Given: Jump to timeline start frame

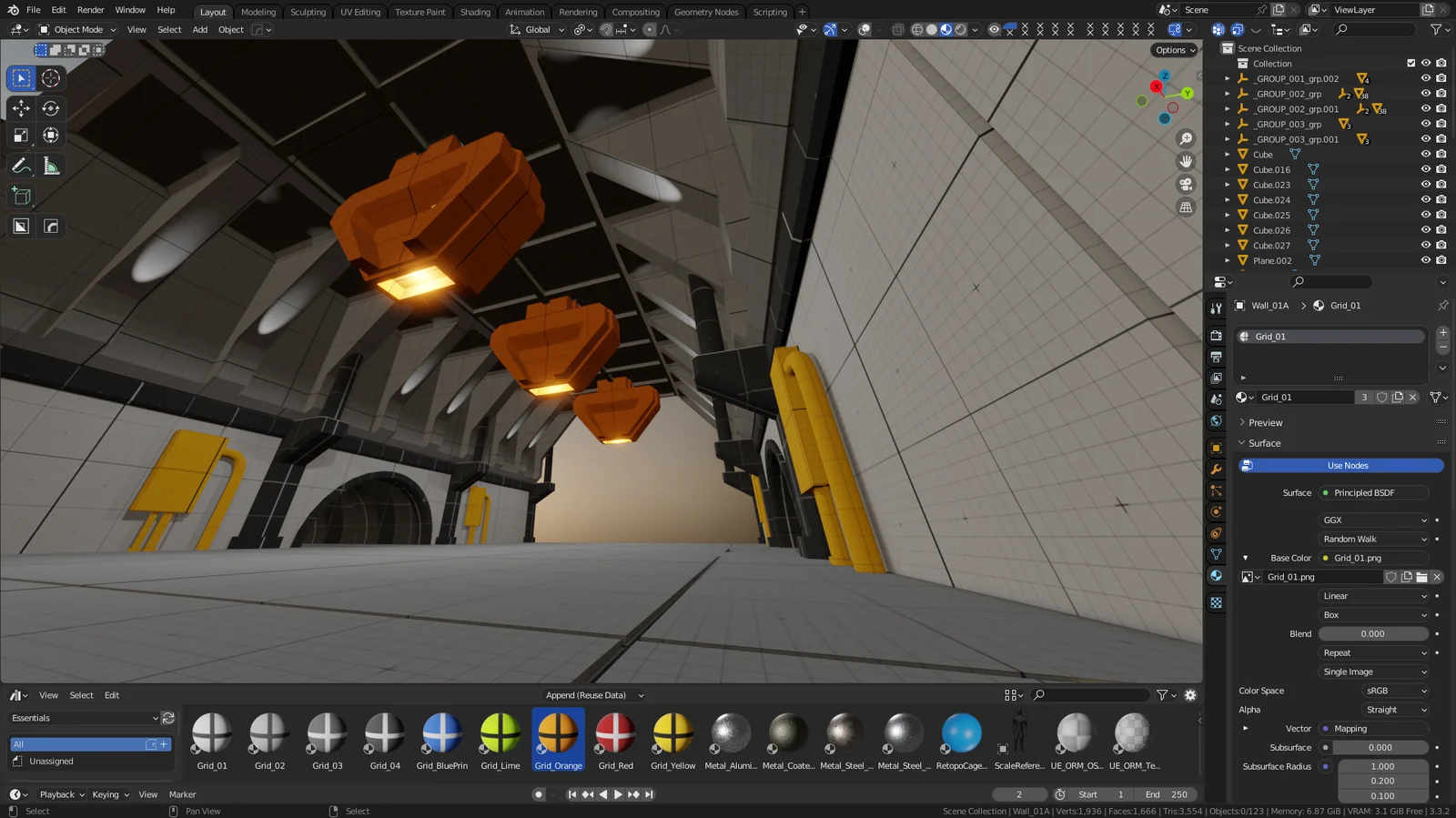Looking at the screenshot, I should 572,794.
